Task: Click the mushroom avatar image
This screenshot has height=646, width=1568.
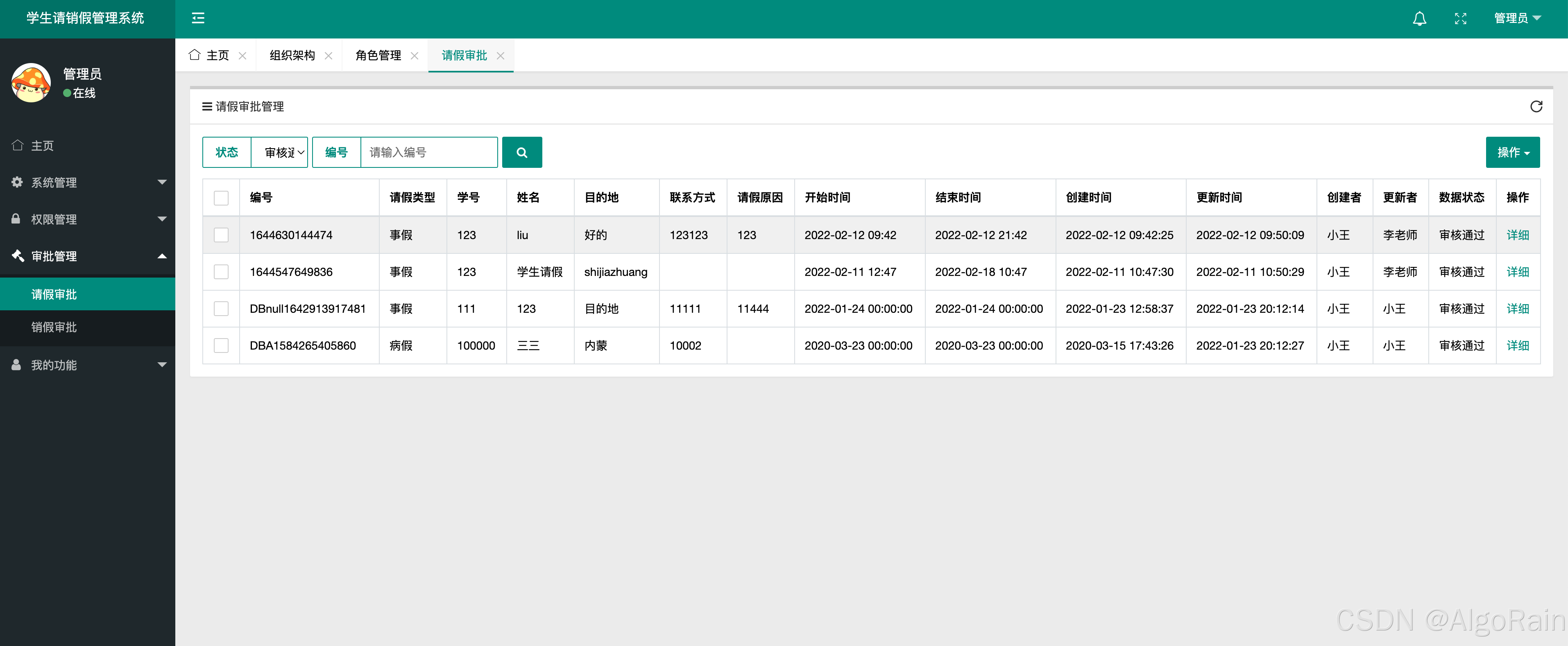Action: point(31,83)
